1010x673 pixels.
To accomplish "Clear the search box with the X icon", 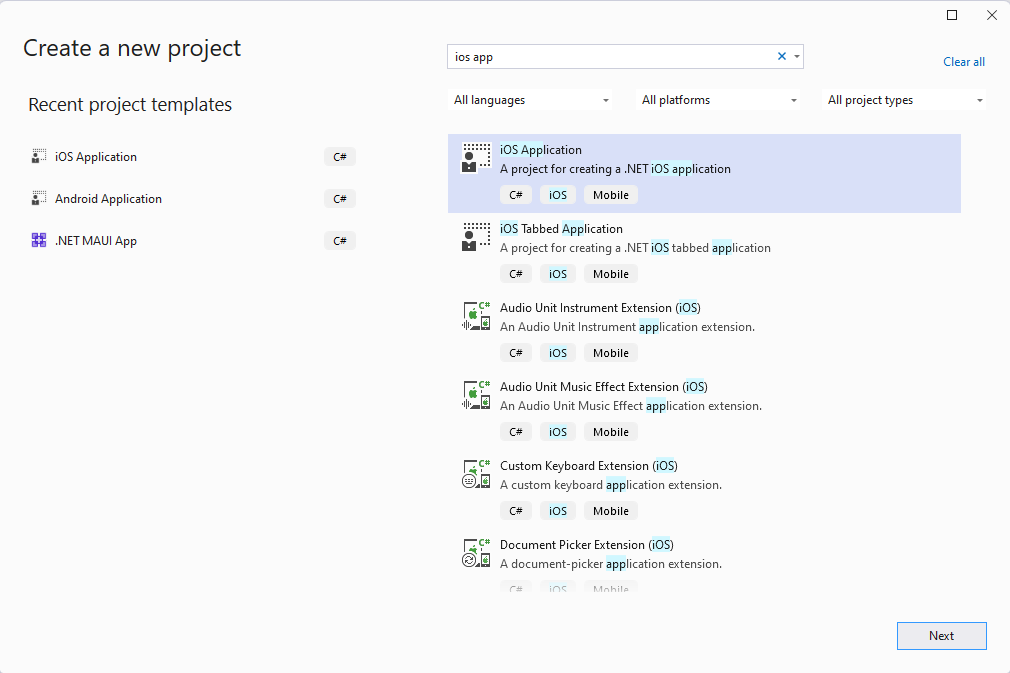I will (x=782, y=57).
